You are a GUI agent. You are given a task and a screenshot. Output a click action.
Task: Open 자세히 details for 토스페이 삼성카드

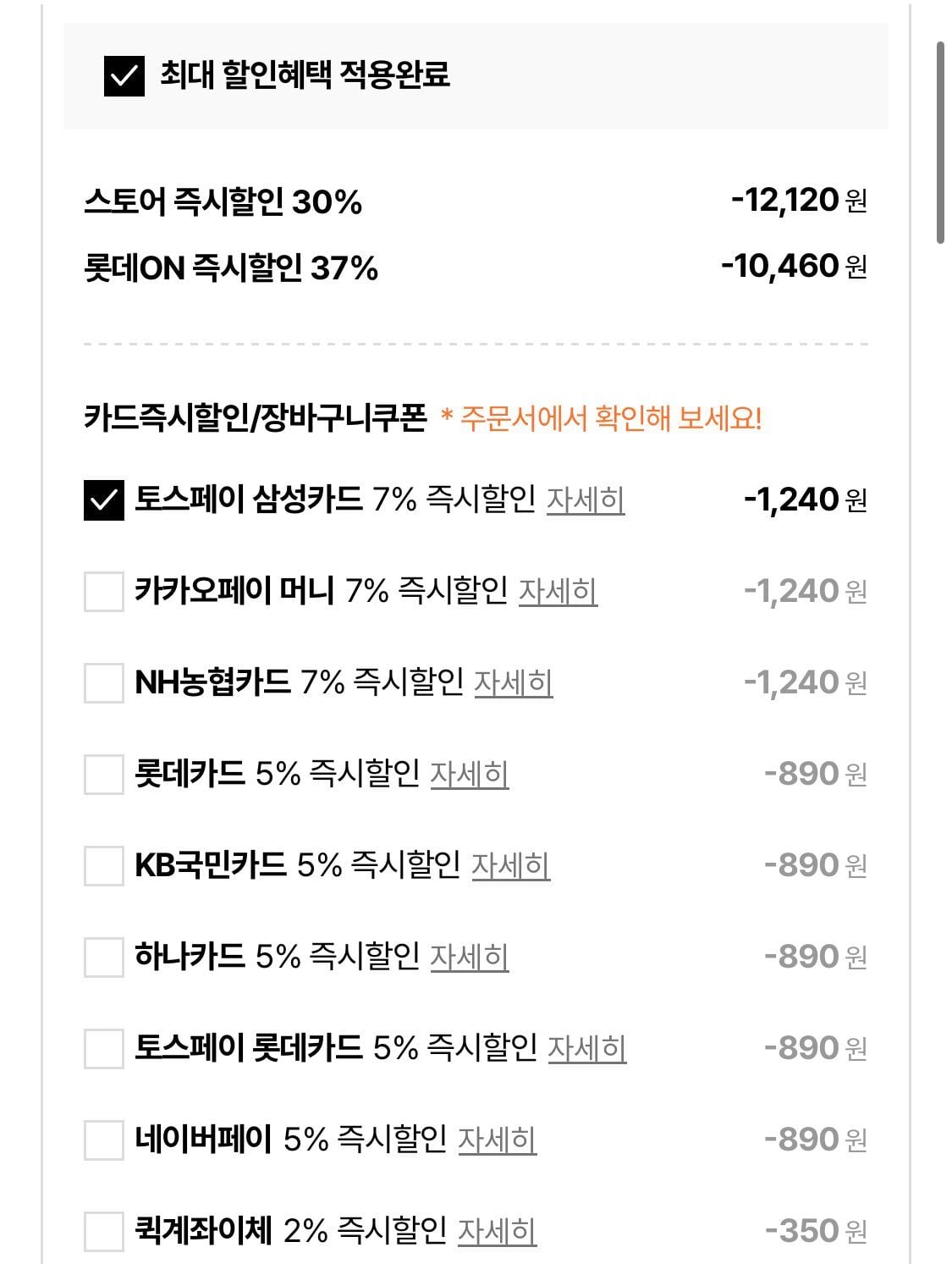(x=586, y=500)
